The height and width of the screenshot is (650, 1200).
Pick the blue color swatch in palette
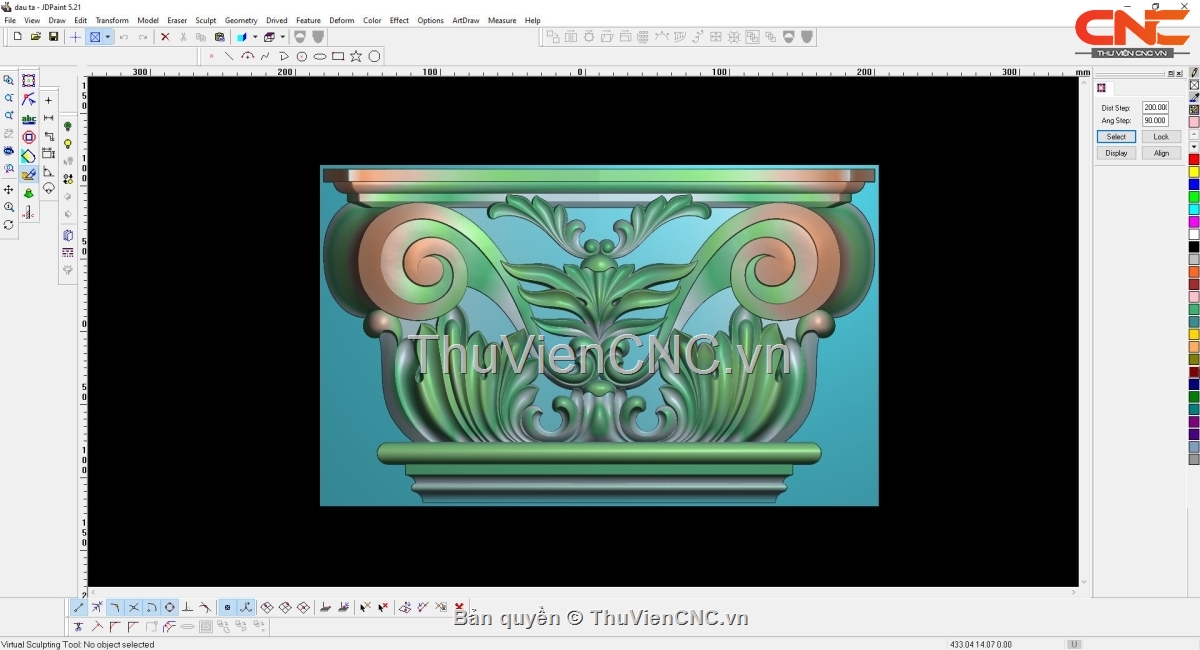pyautogui.click(x=1194, y=185)
